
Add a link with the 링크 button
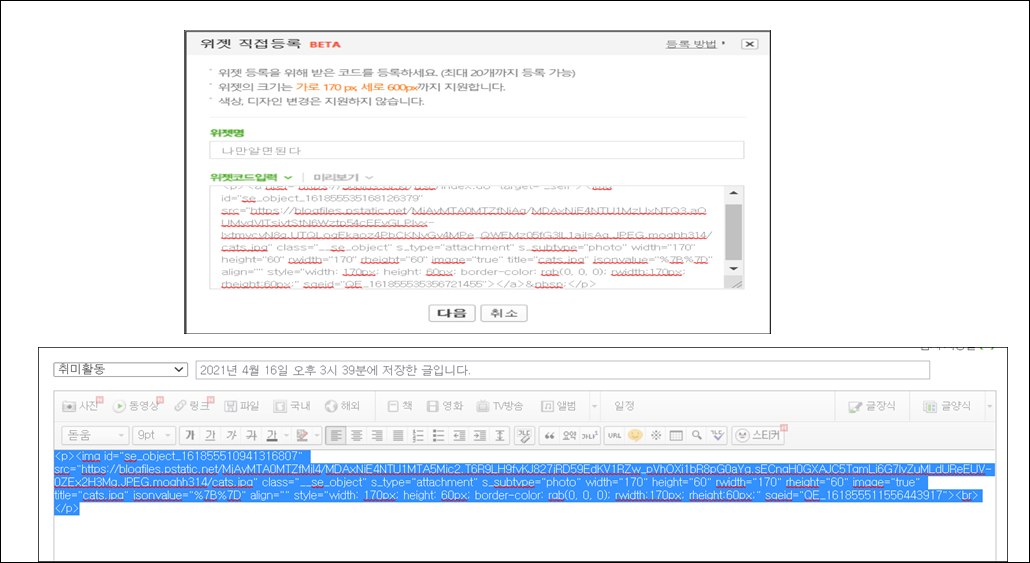click(x=194, y=406)
